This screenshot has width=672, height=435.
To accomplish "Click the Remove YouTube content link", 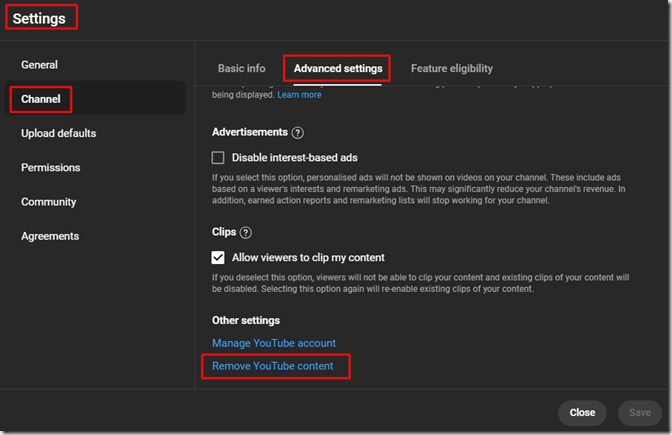I will pyautogui.click(x=275, y=367).
